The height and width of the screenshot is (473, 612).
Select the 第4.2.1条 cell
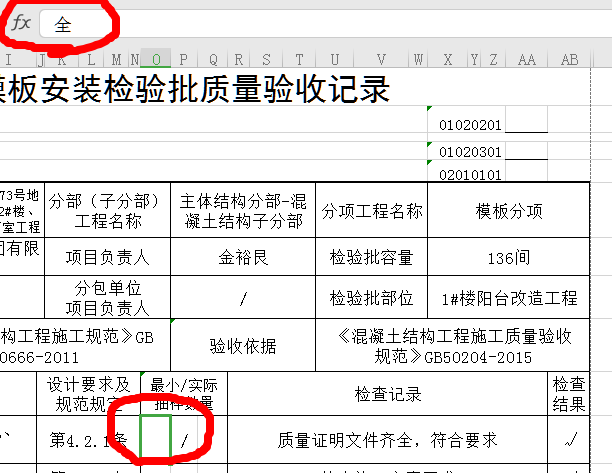point(88,438)
